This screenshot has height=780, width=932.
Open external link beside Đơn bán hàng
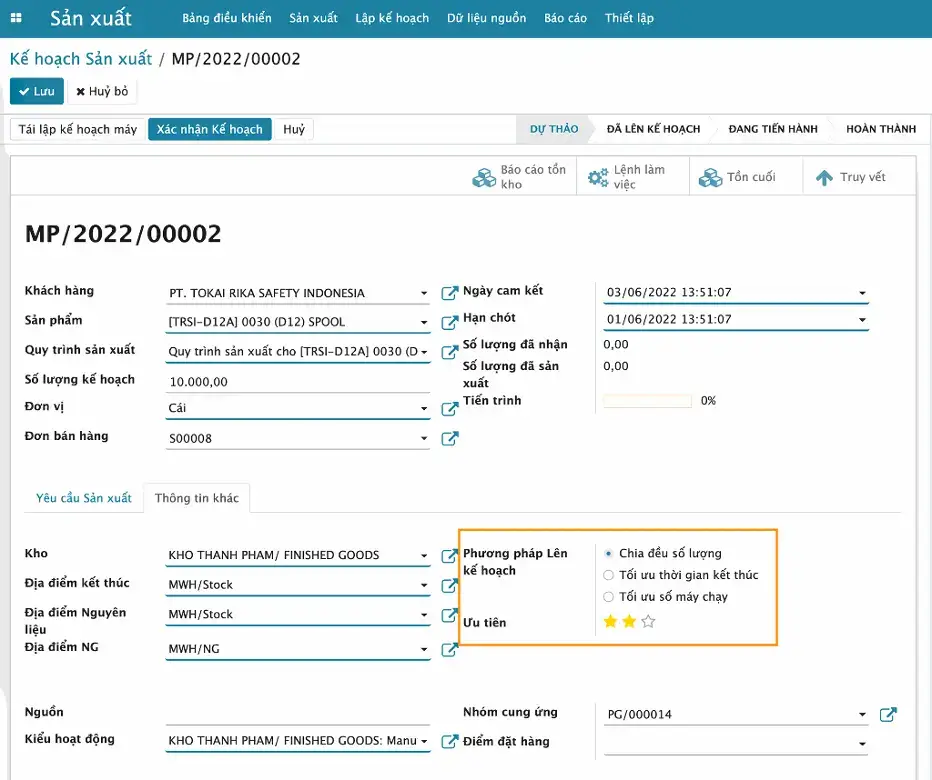450,438
